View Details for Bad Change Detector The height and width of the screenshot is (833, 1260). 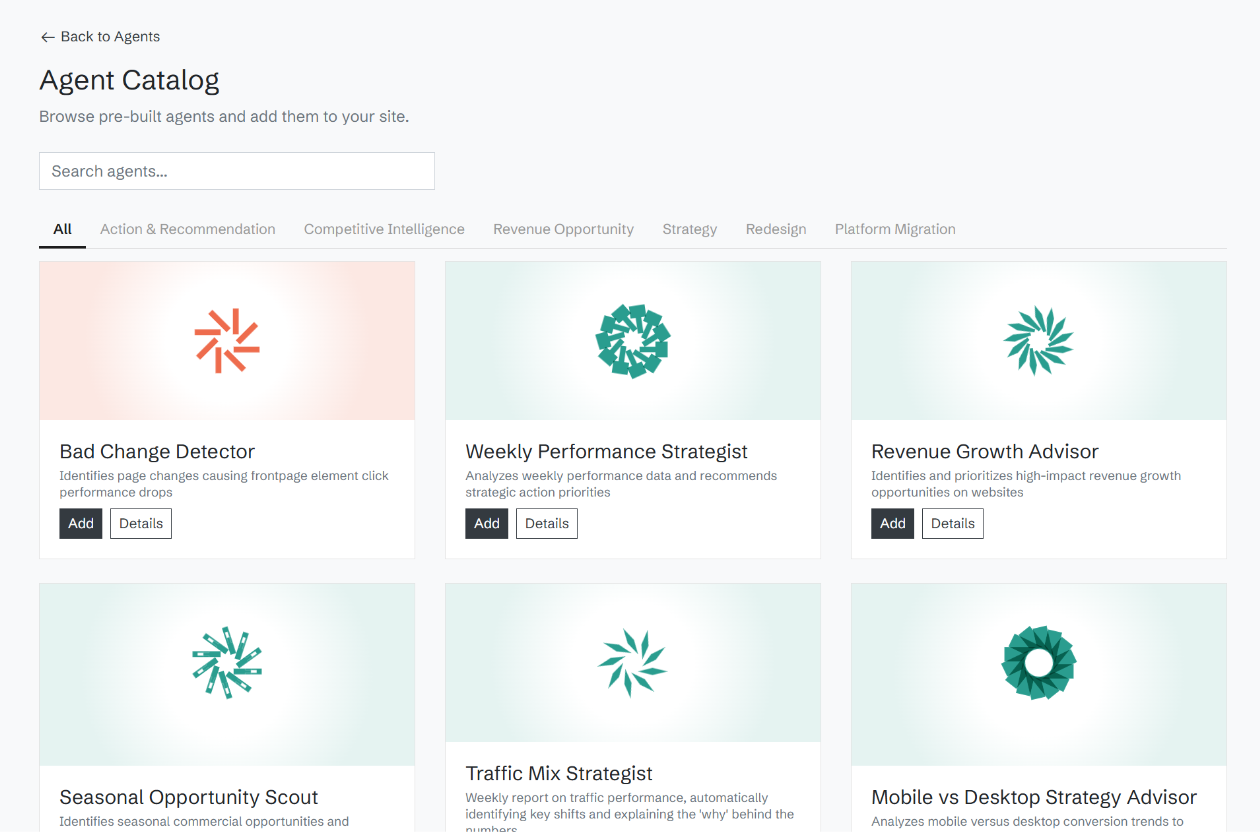point(141,524)
